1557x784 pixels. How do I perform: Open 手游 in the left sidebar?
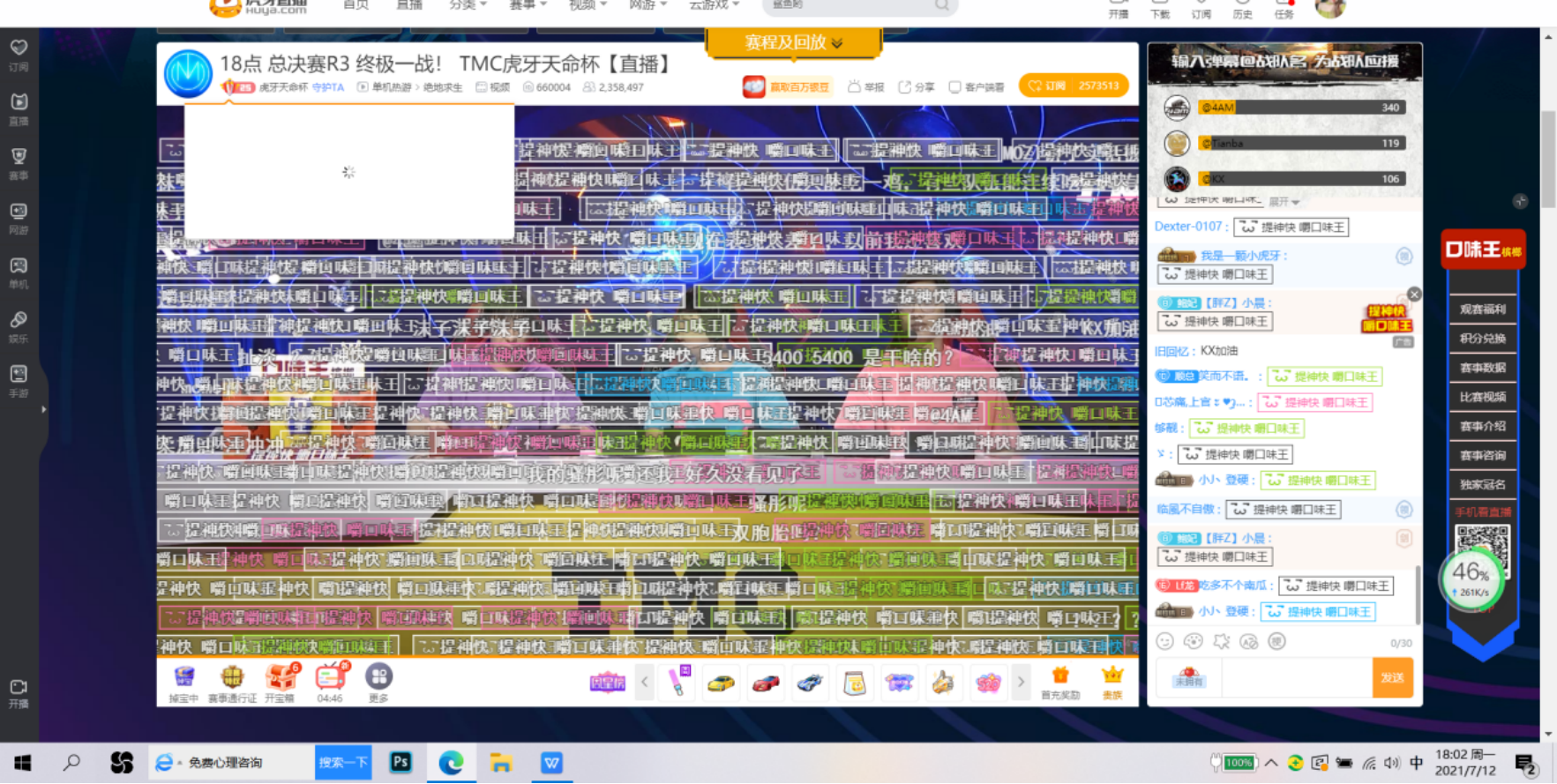point(19,381)
